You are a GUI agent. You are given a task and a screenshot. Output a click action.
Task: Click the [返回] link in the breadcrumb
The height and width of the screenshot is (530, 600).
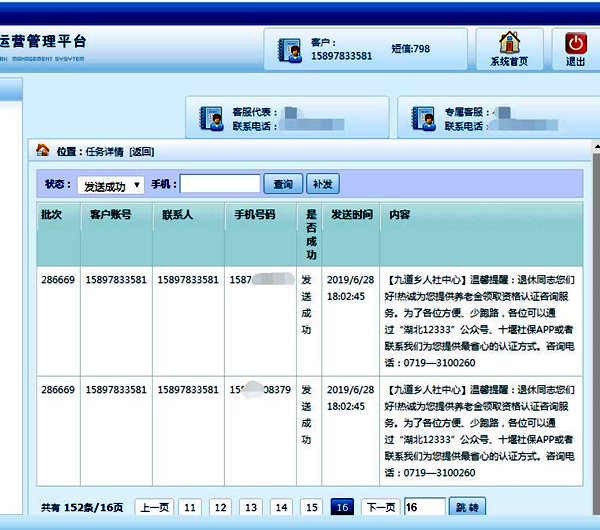[142, 152]
